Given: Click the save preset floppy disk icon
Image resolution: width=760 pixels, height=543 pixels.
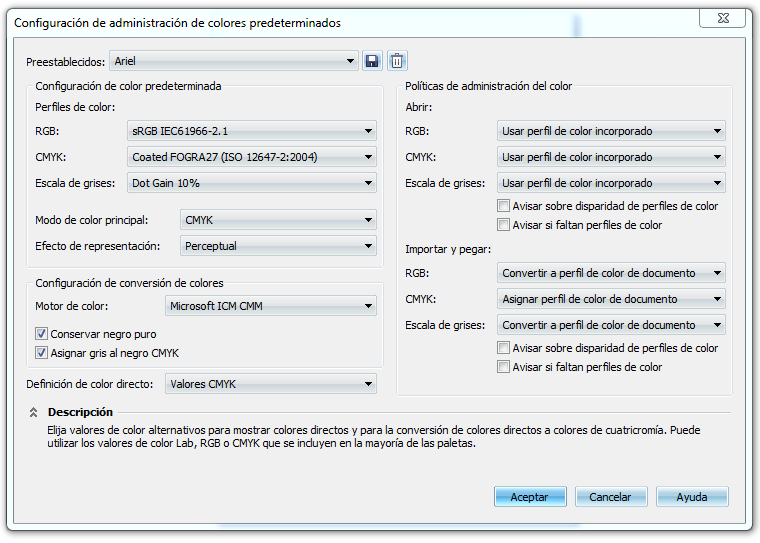Looking at the screenshot, I should point(372,61).
